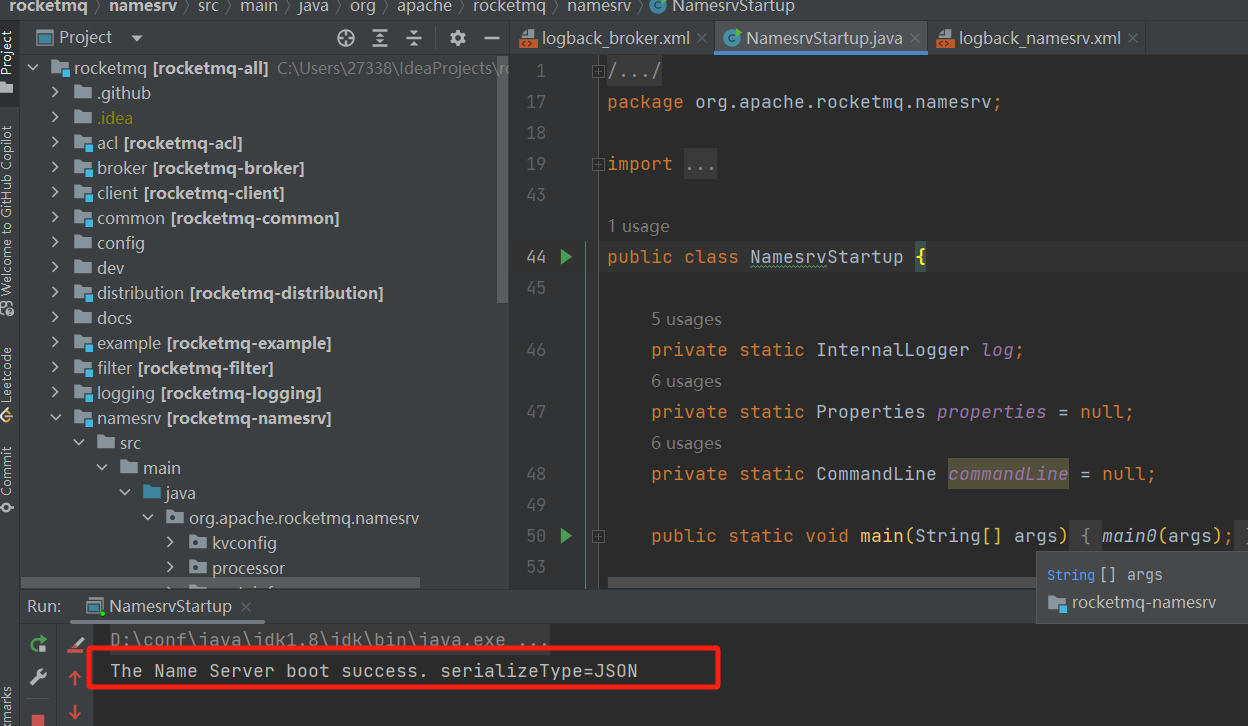Click the folded import ellipsis
Image resolution: width=1248 pixels, height=726 pixels.
tap(700, 164)
